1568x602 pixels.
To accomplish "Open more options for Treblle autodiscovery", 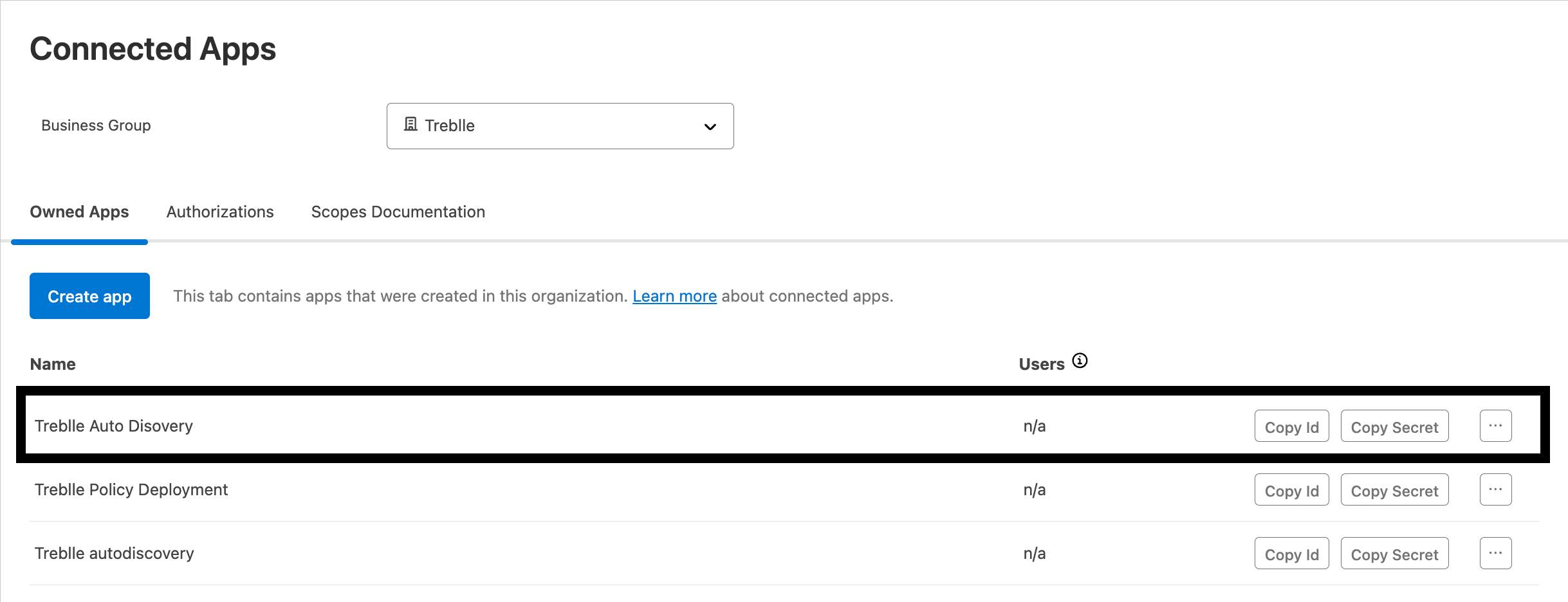I will (1495, 553).
